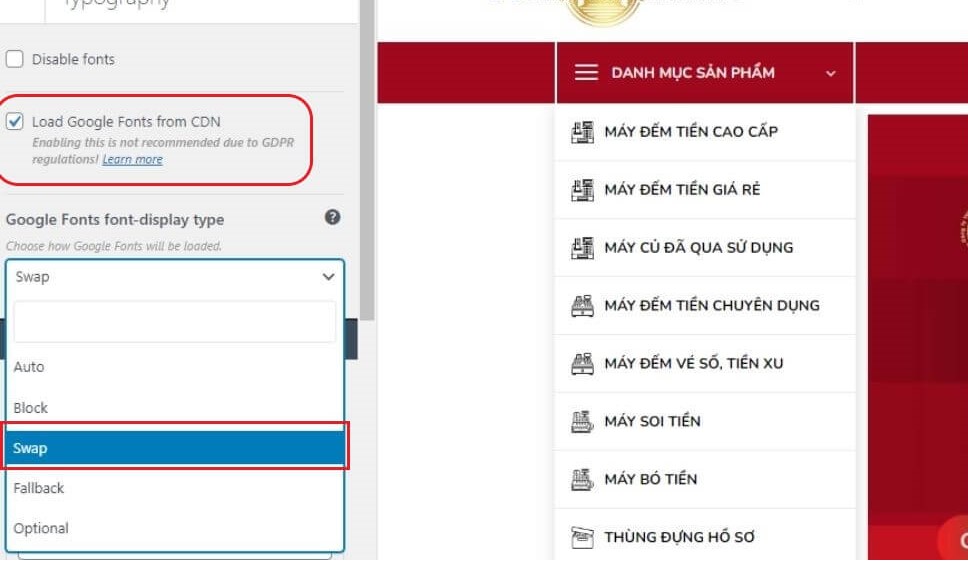The height and width of the screenshot is (564, 968).
Task: Open the MÁY SOI TIỀN category
Action: pos(653,421)
